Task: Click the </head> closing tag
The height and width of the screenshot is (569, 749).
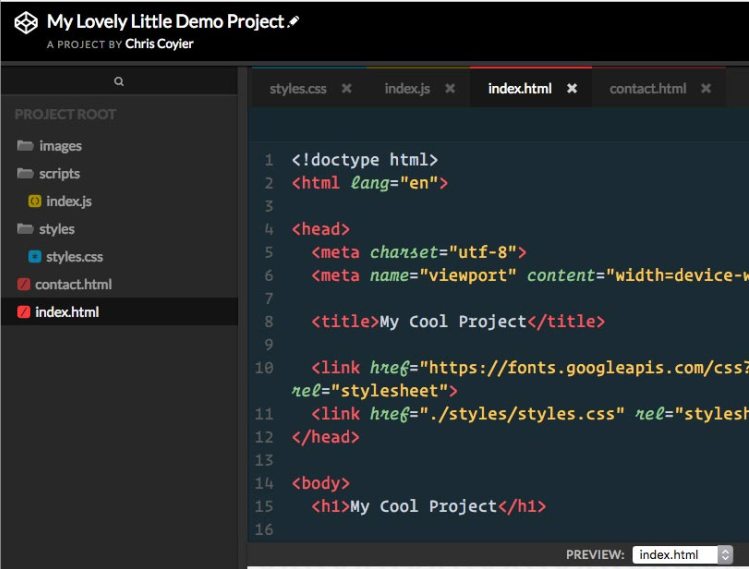Action: [x=325, y=437]
